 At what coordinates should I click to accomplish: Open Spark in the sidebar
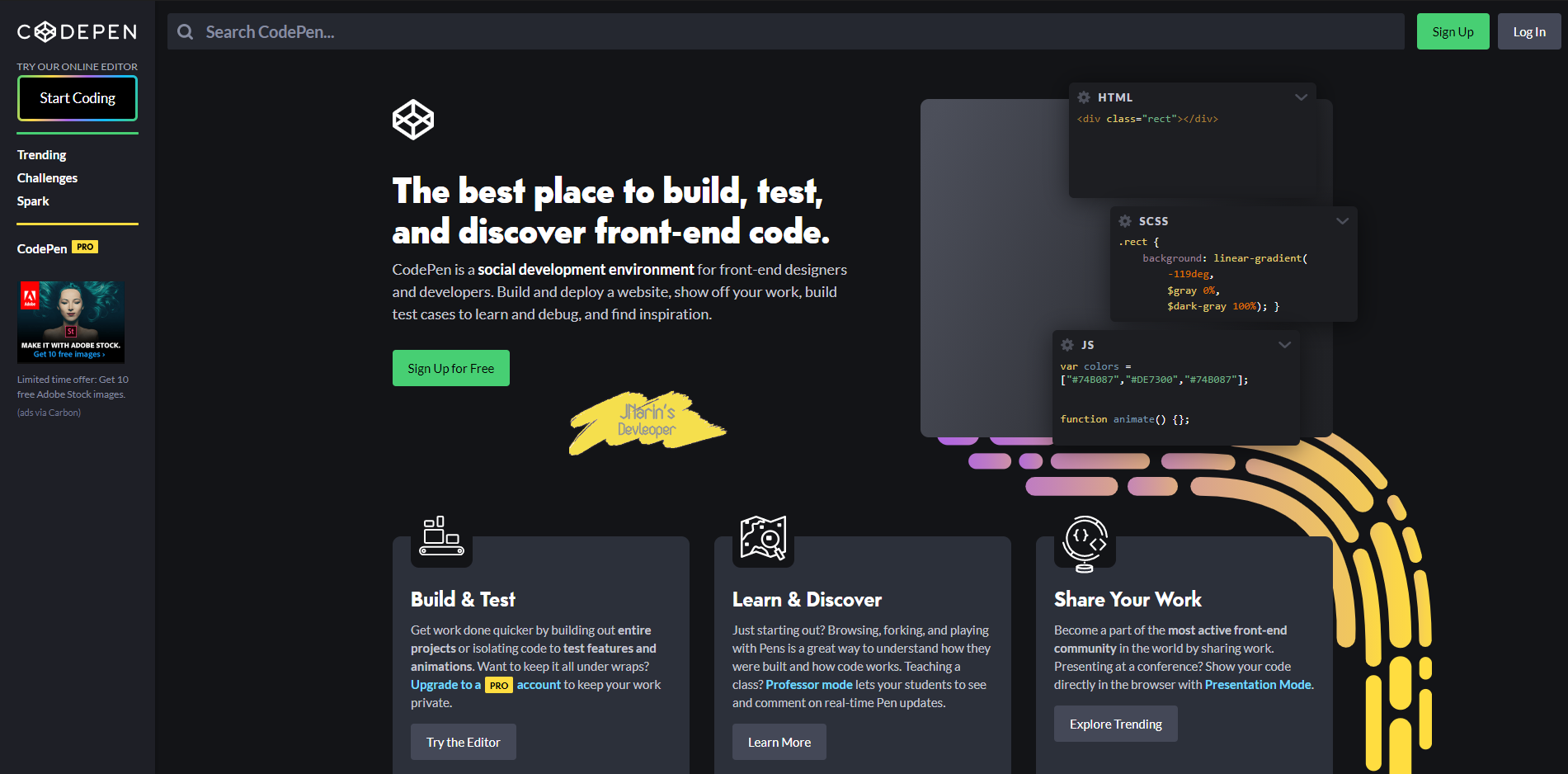tap(33, 201)
